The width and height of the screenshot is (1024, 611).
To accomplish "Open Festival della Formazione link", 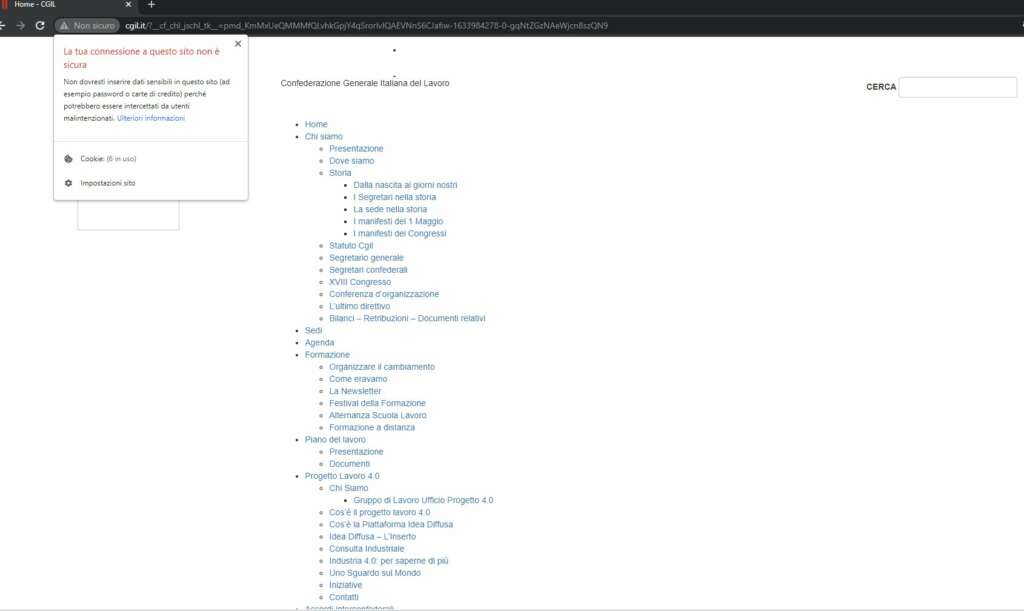I will (x=377, y=403).
